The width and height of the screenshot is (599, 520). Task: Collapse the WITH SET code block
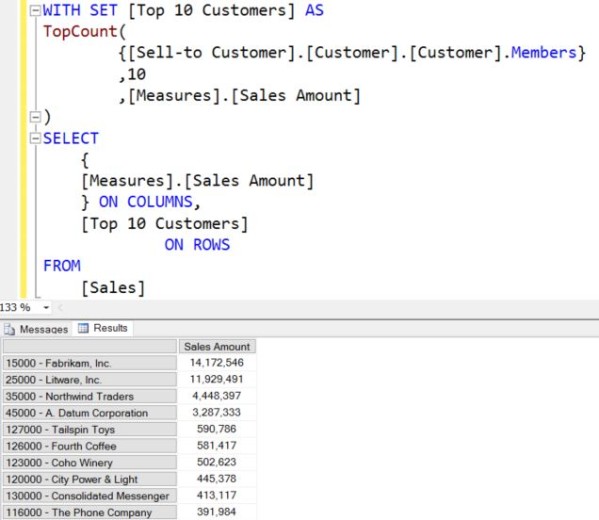point(35,10)
